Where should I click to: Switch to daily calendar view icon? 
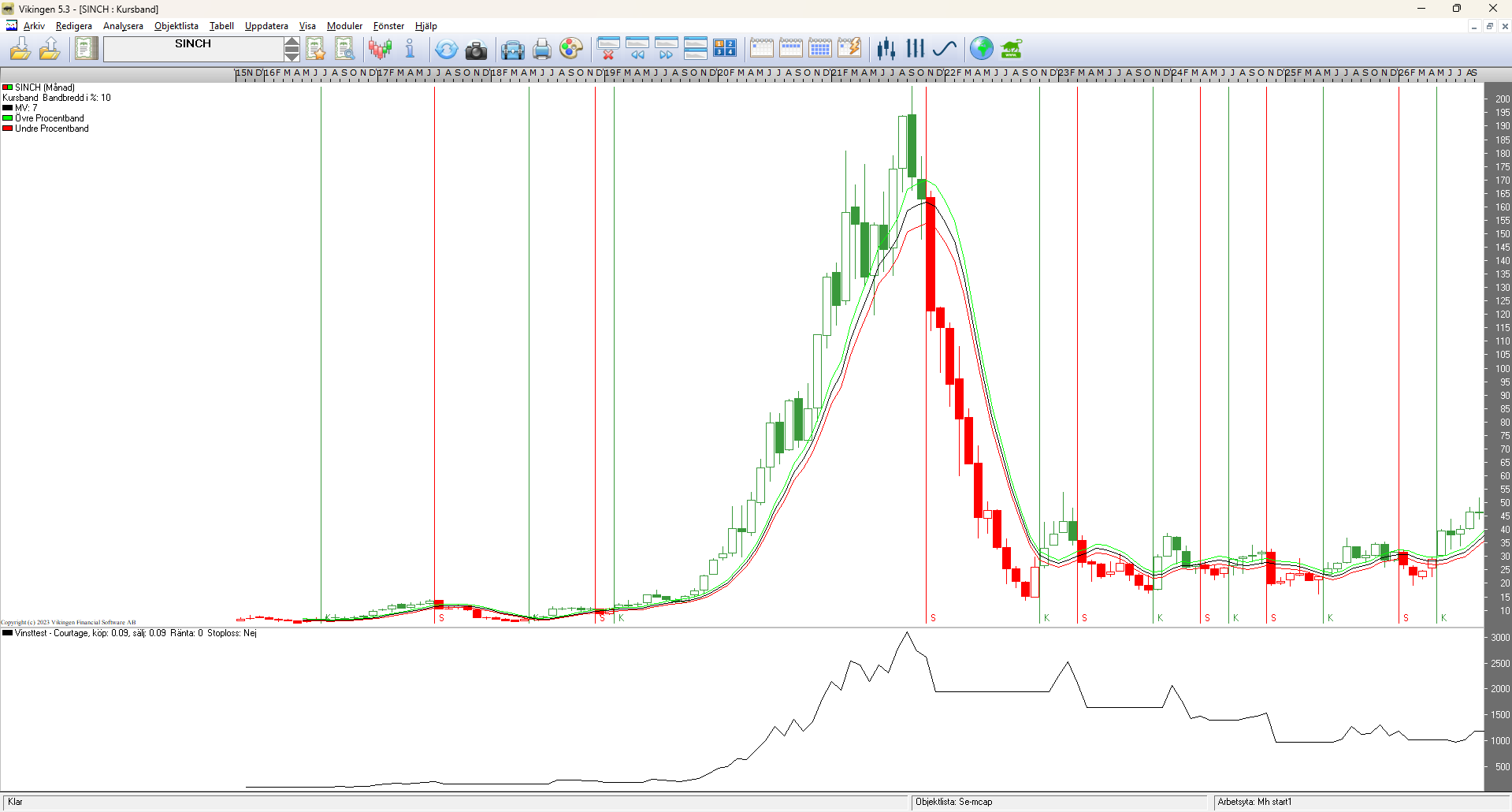pyautogui.click(x=762, y=49)
